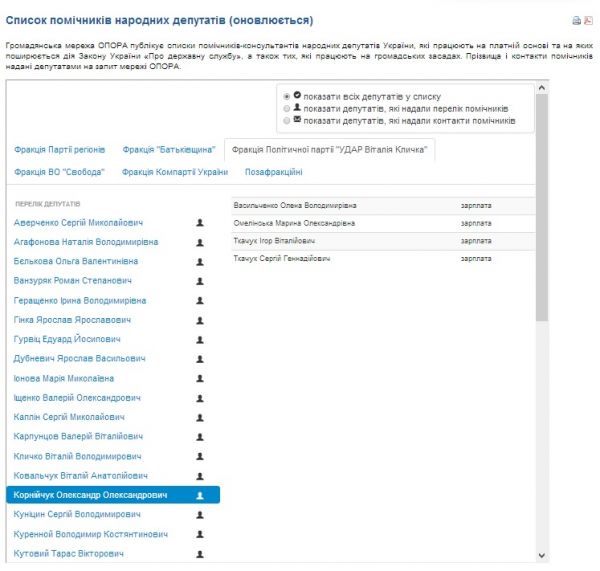
Task: Switch to Фракція Компартії України tab
Action: pos(175,172)
